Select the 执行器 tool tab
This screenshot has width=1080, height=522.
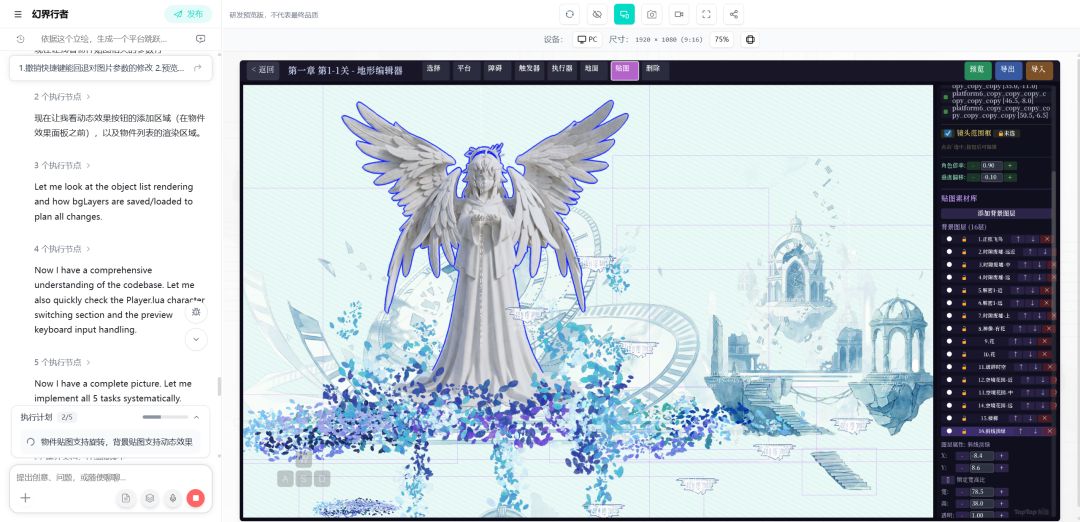tap(561, 70)
